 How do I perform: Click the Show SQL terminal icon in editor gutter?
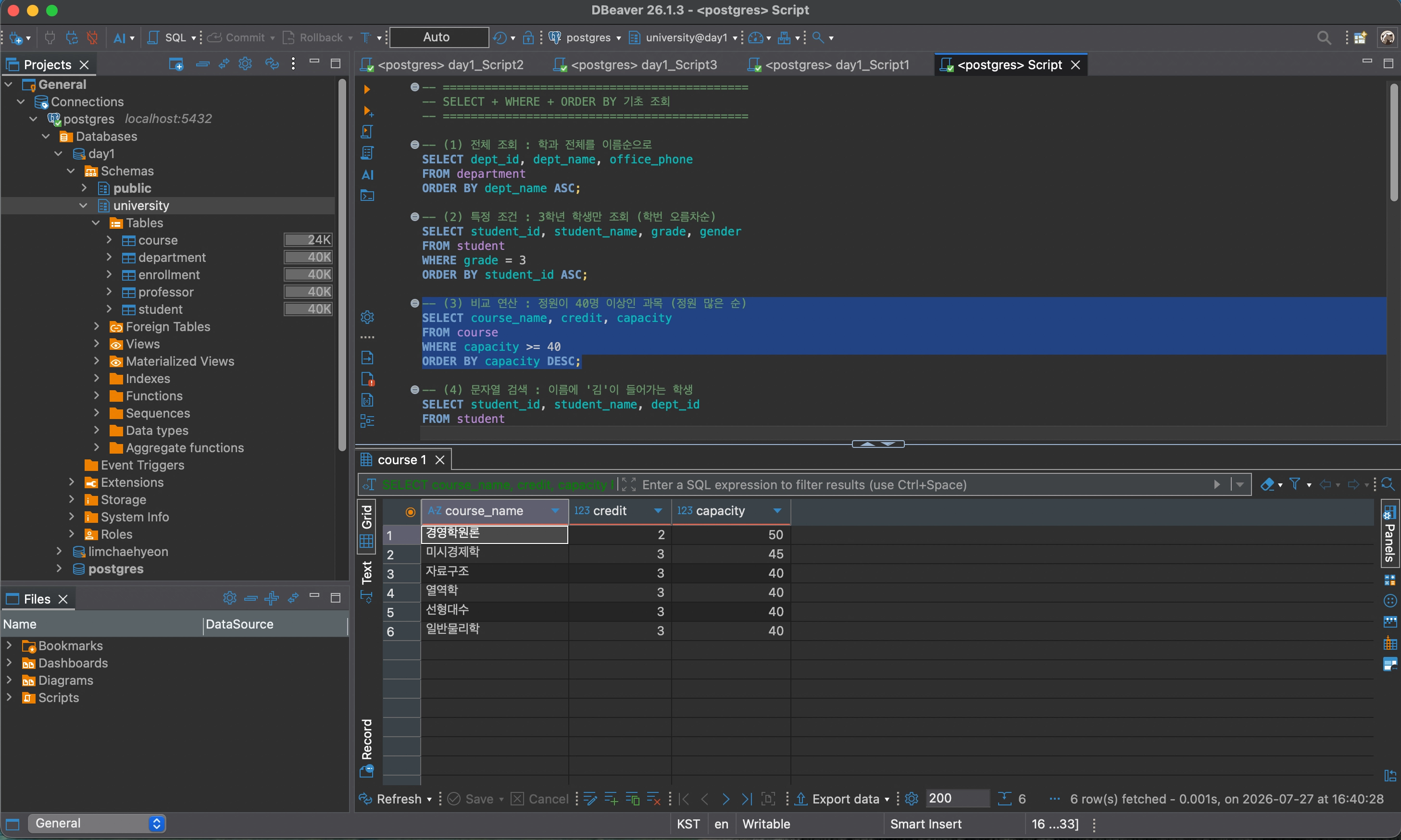click(x=367, y=196)
